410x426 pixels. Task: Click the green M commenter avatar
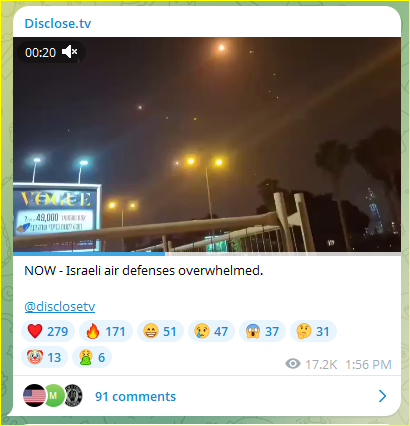53,396
